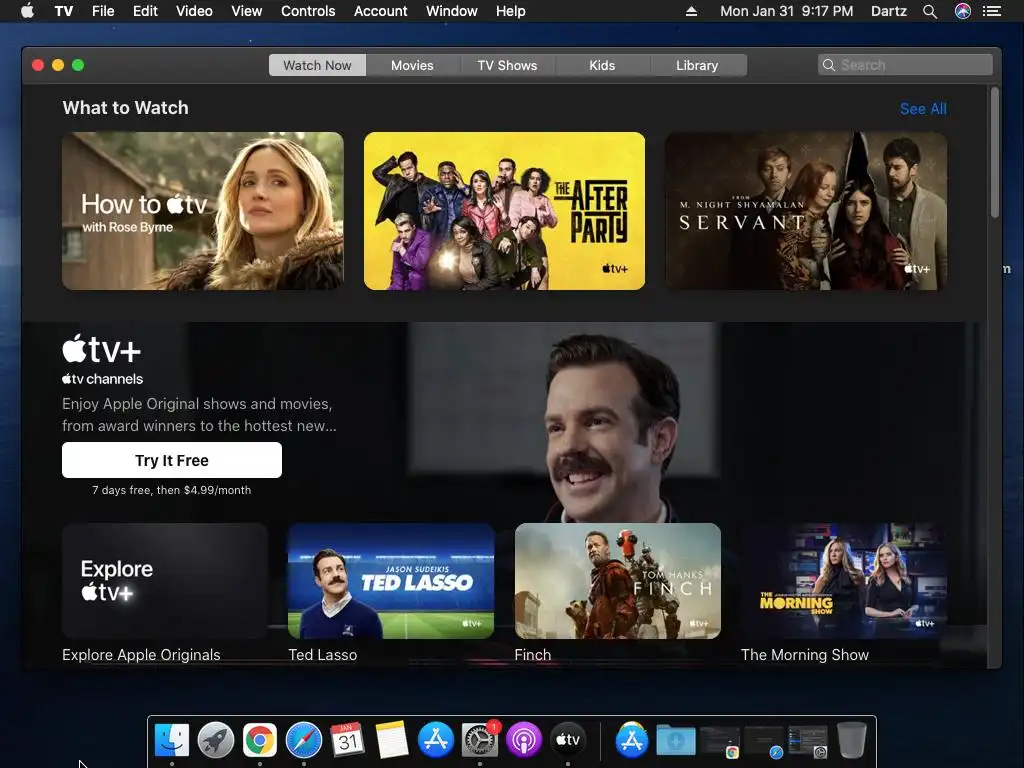Image resolution: width=1024 pixels, height=768 pixels.
Task: Click the 'What to Watch' heading
Action: (x=125, y=108)
